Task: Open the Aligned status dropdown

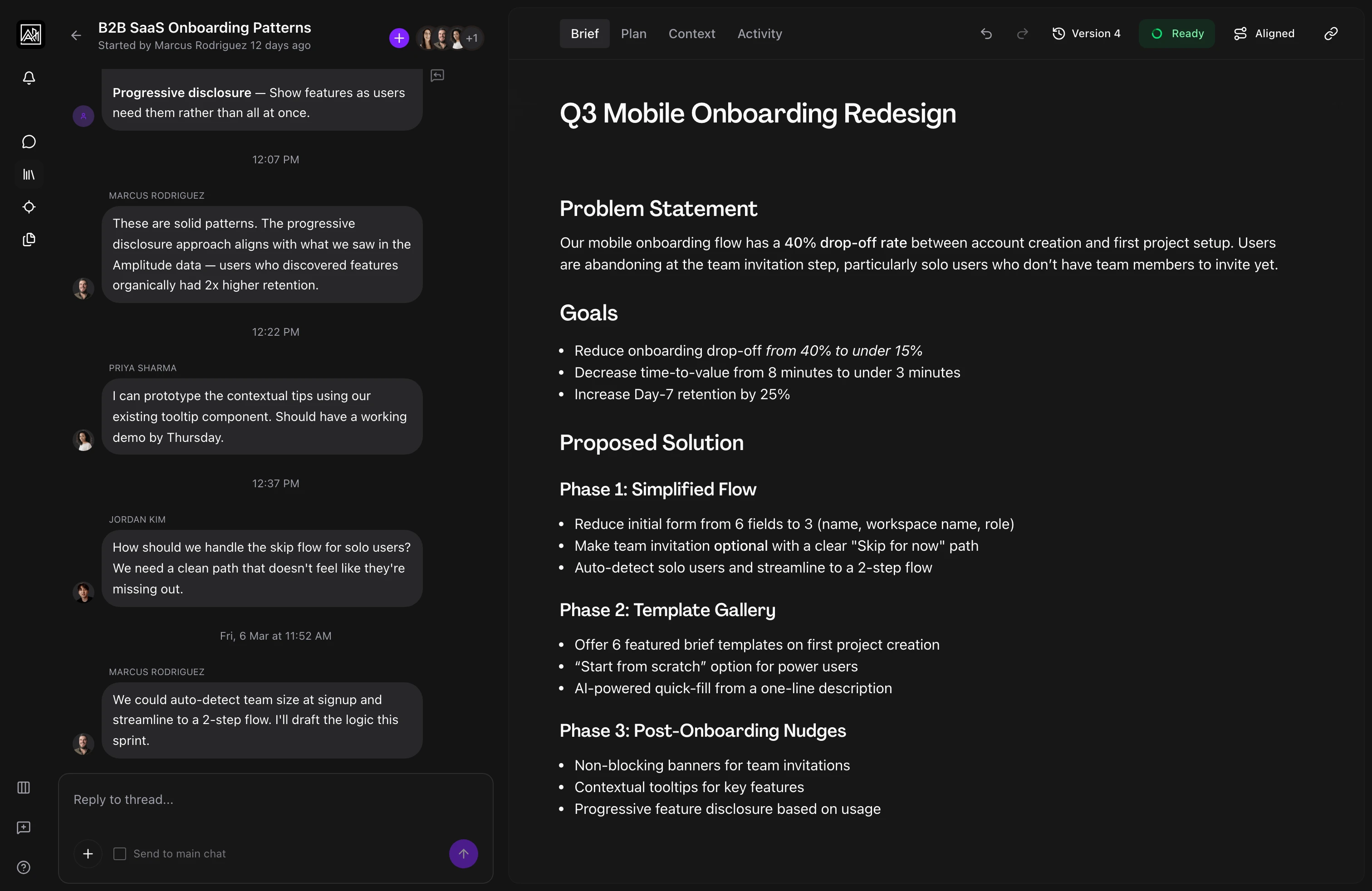Action: tap(1264, 34)
